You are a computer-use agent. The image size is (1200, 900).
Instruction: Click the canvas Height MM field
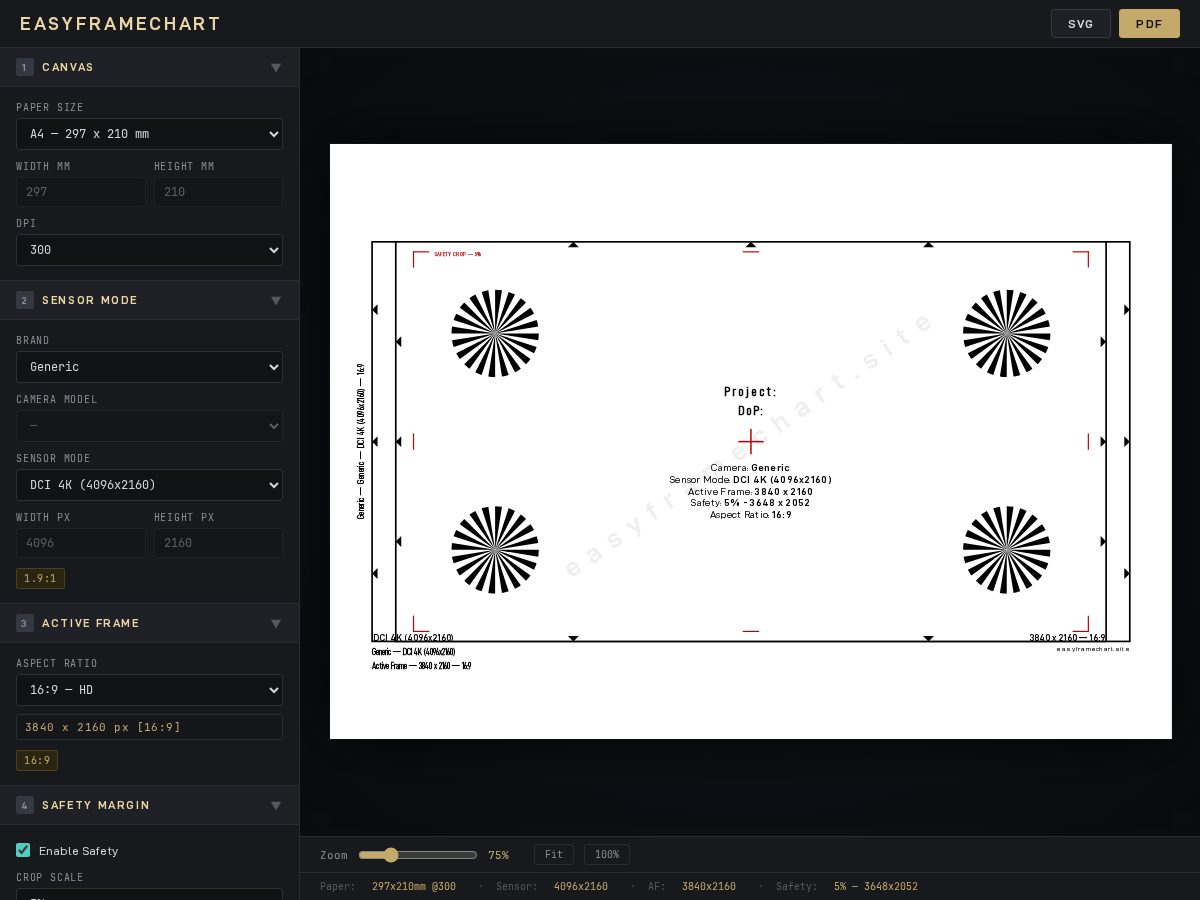pyautogui.click(x=218, y=192)
